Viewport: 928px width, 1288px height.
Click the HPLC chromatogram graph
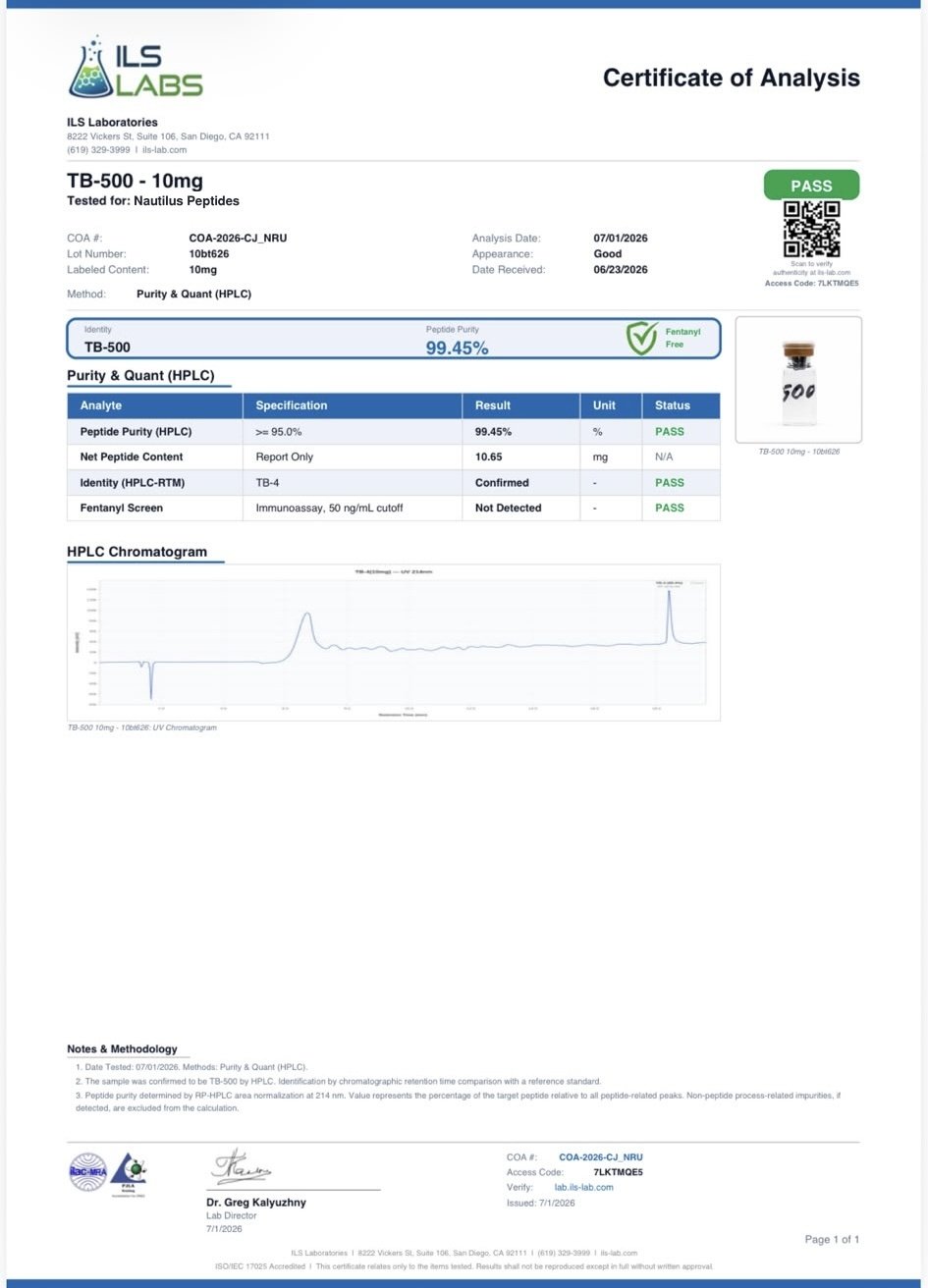coord(394,642)
